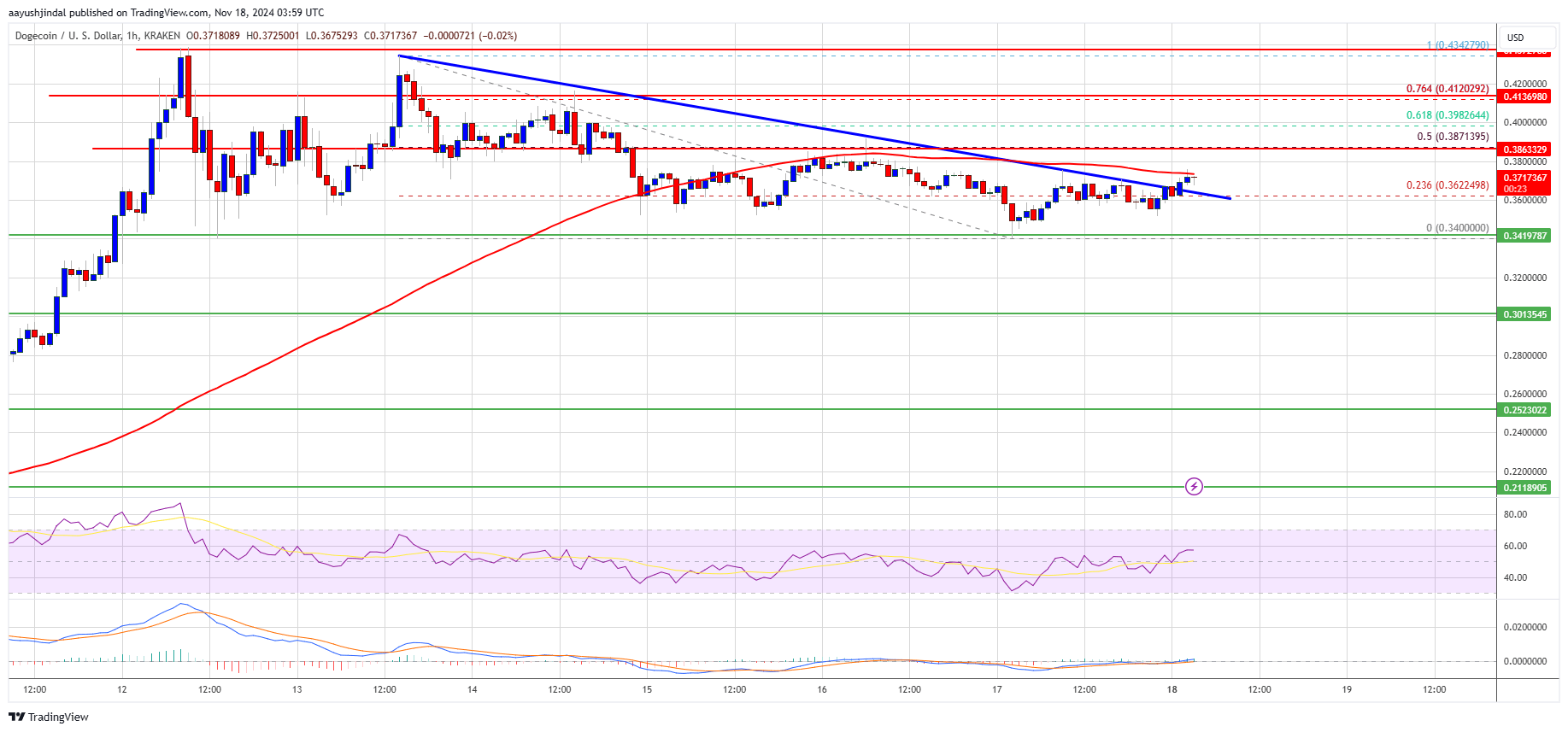Click the Fib level 0.764 (0.4120292) label
The image size is (1568, 732).
1448,89
